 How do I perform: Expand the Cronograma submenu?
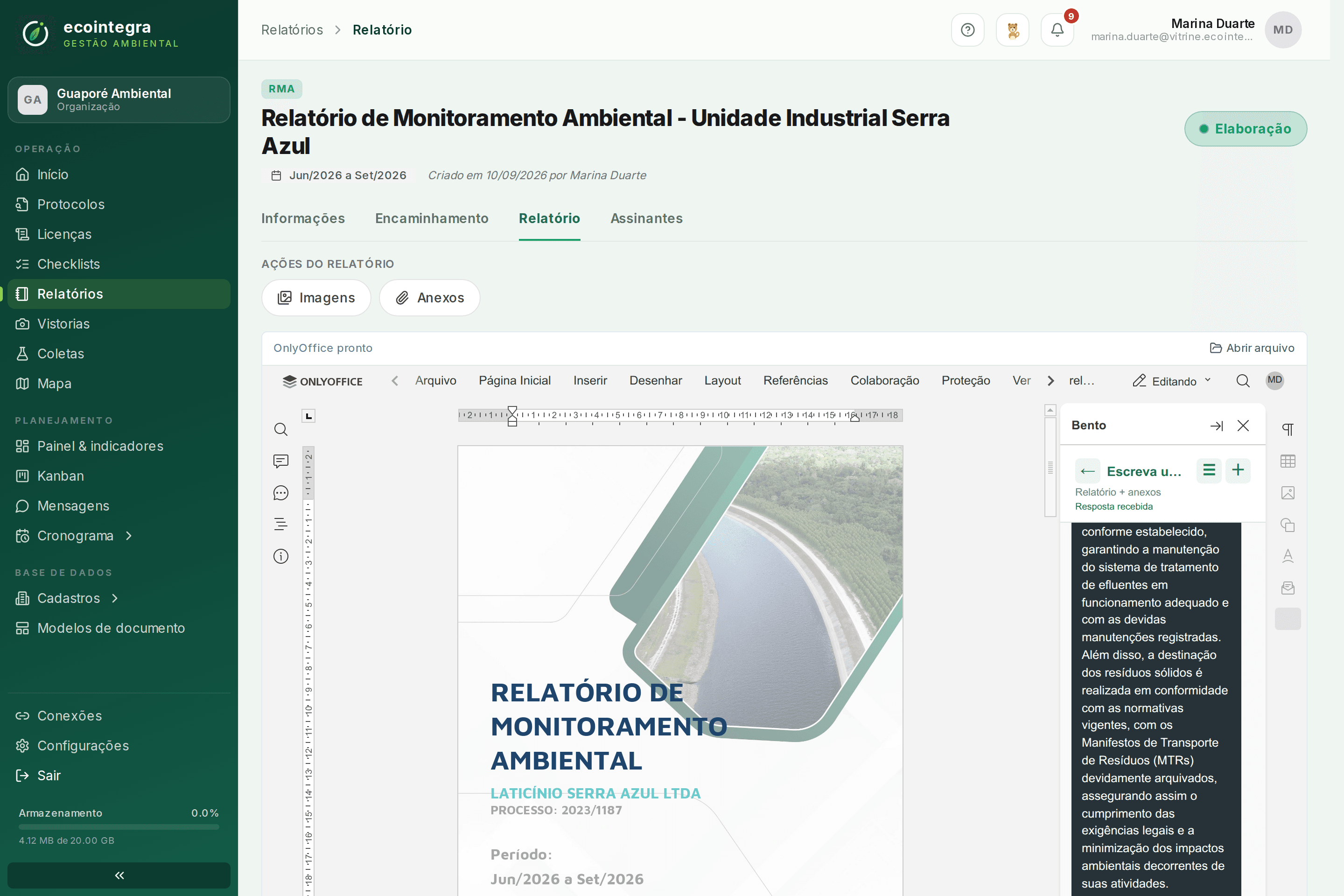coord(129,536)
